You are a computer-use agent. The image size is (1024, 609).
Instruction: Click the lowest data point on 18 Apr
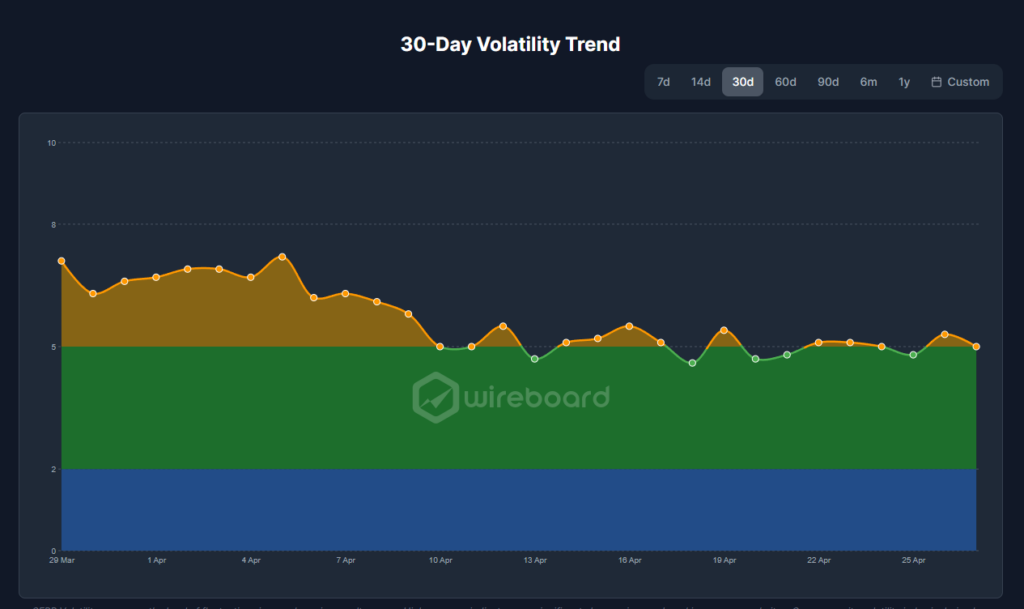click(692, 363)
